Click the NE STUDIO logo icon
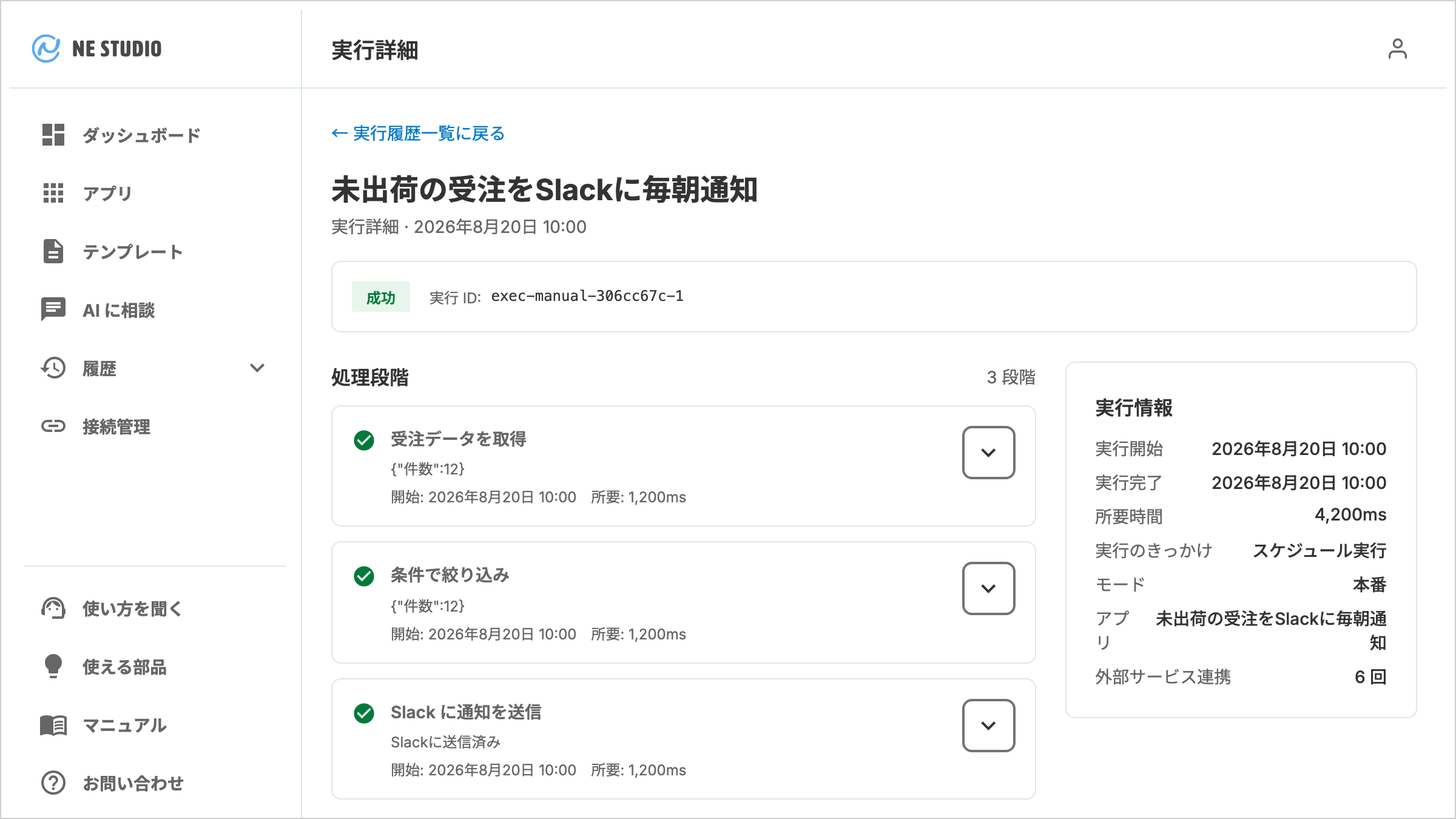The width and height of the screenshot is (1456, 819). click(x=46, y=49)
